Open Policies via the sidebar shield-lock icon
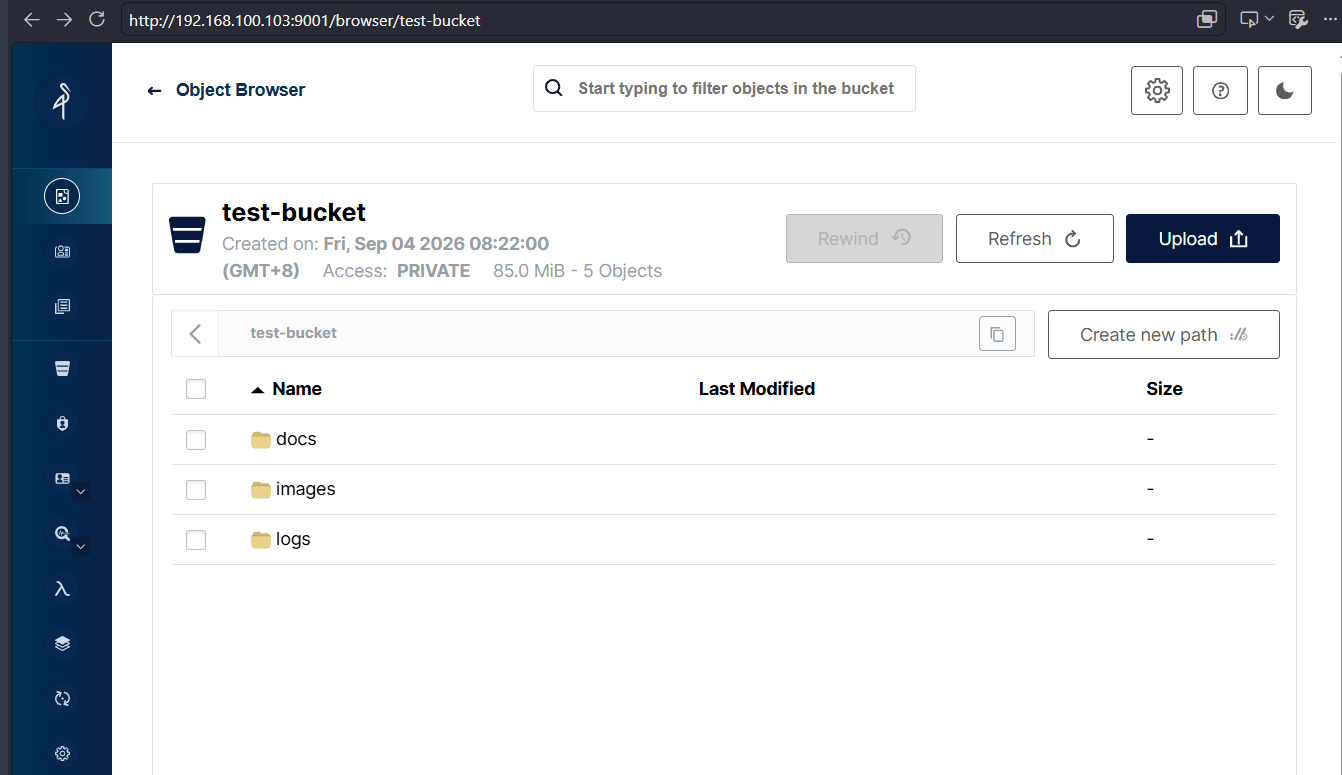Viewport: 1342px width, 775px height. coord(62,424)
